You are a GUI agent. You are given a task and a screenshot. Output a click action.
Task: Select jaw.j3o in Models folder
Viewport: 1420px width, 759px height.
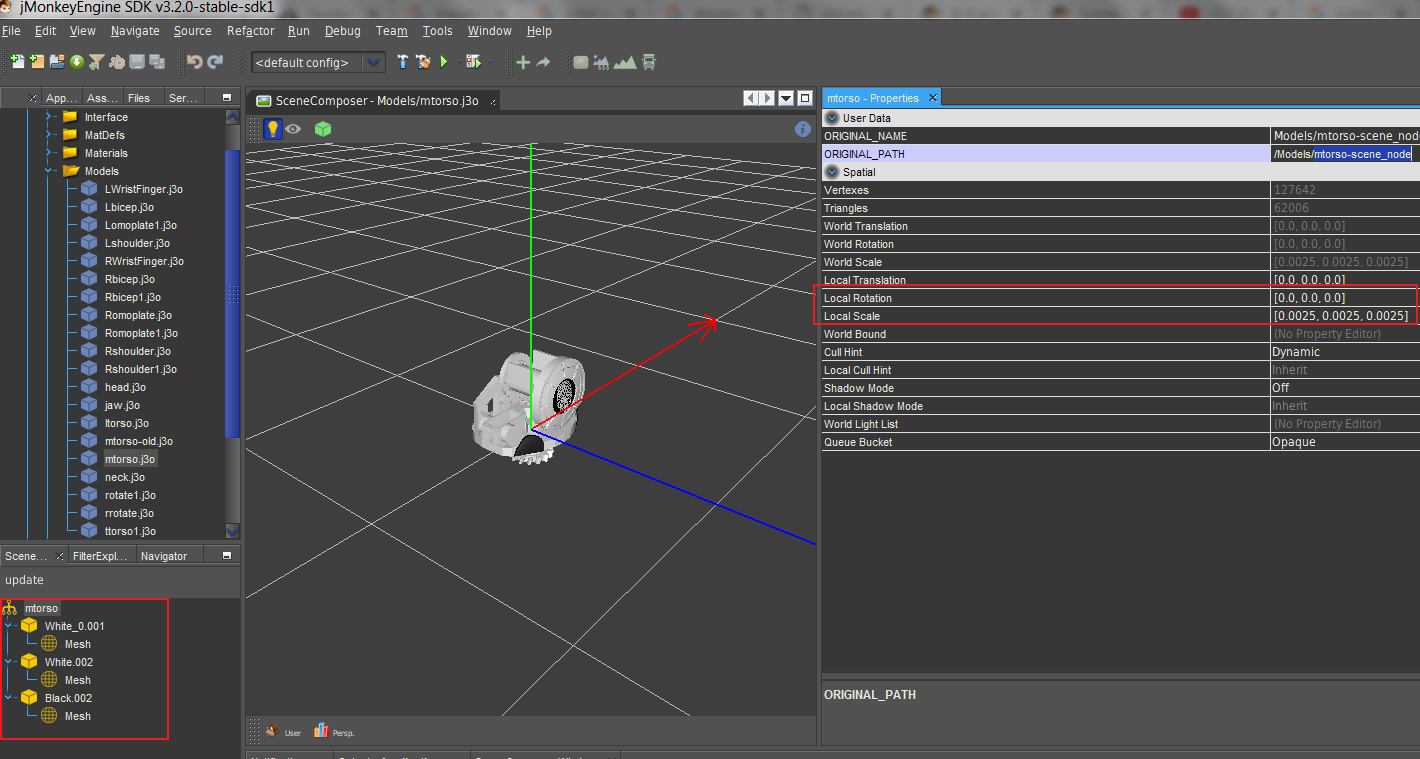click(122, 405)
